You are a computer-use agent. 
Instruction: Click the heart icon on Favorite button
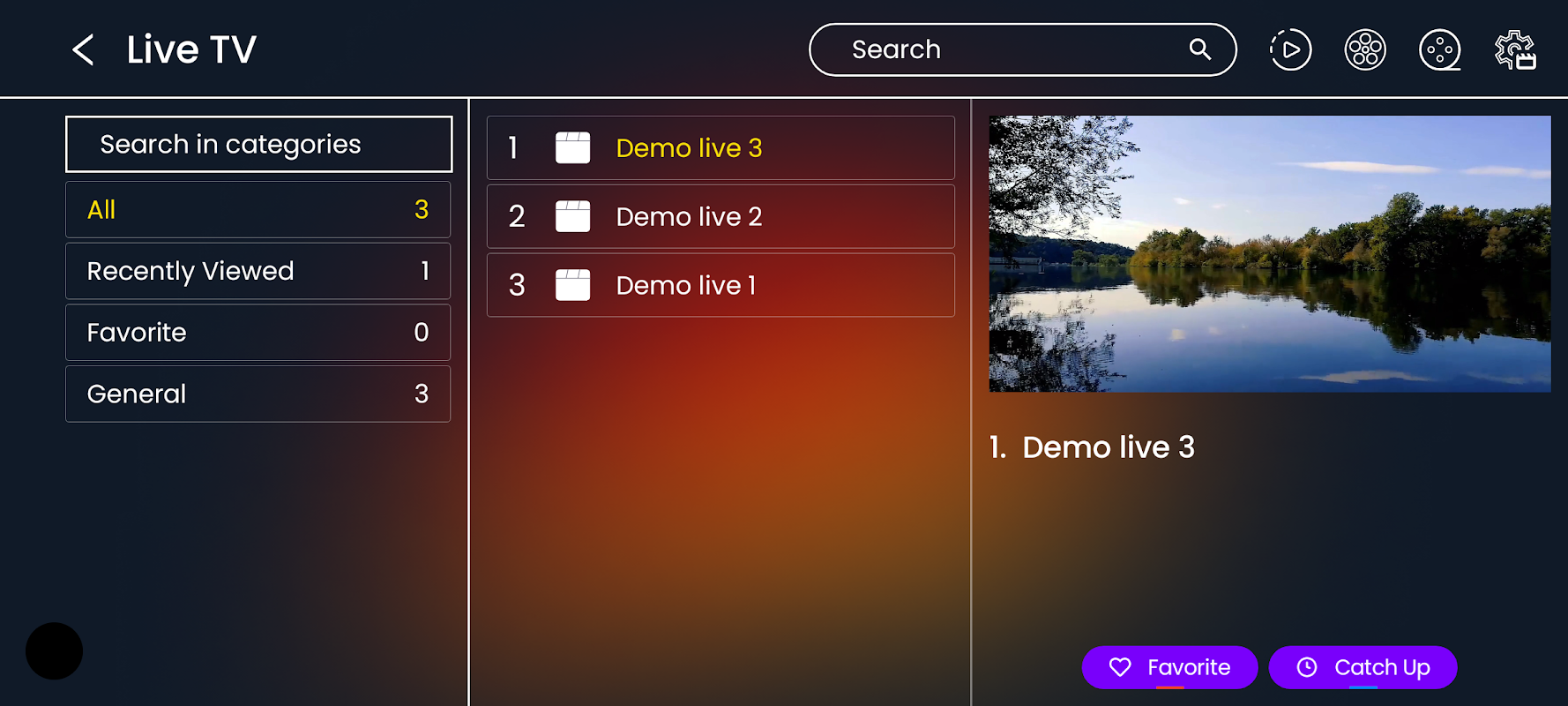1120,667
